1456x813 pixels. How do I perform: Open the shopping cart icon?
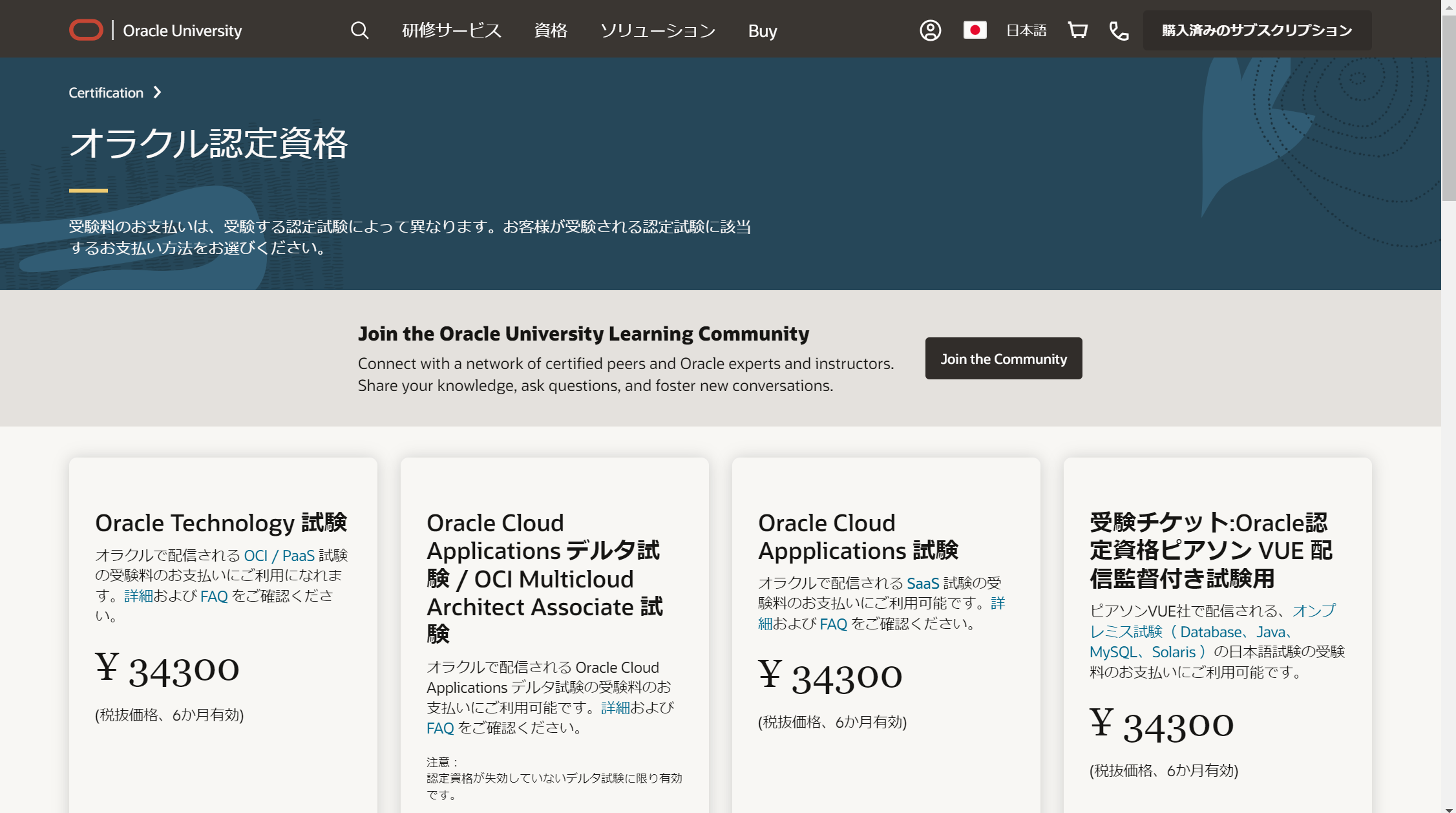1077,30
